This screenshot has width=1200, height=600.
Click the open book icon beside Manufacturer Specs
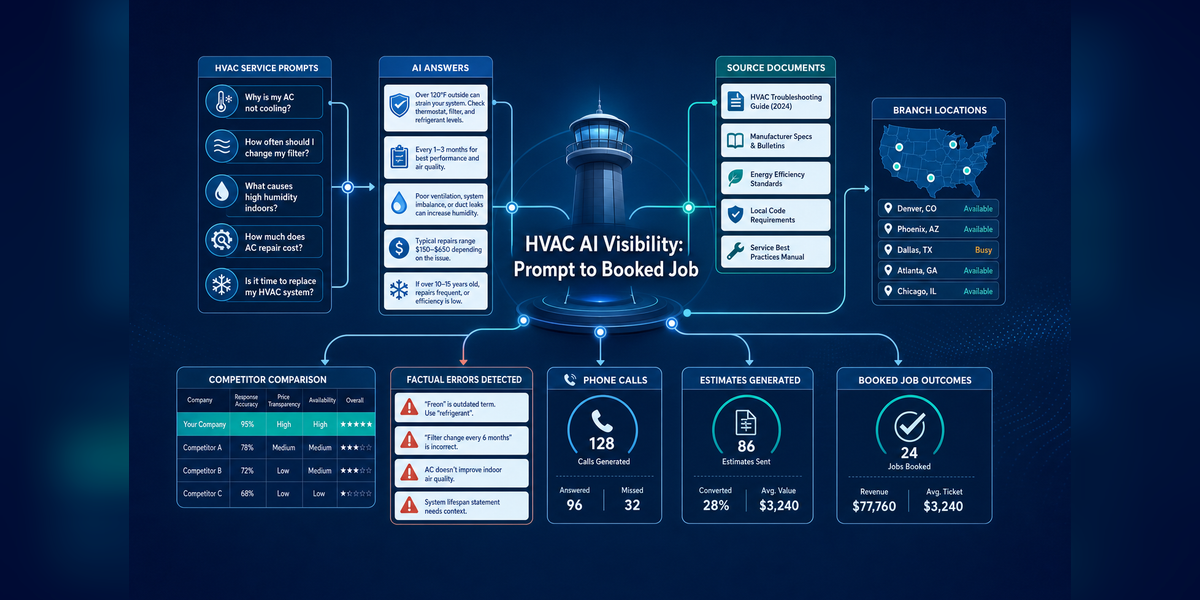[x=733, y=141]
